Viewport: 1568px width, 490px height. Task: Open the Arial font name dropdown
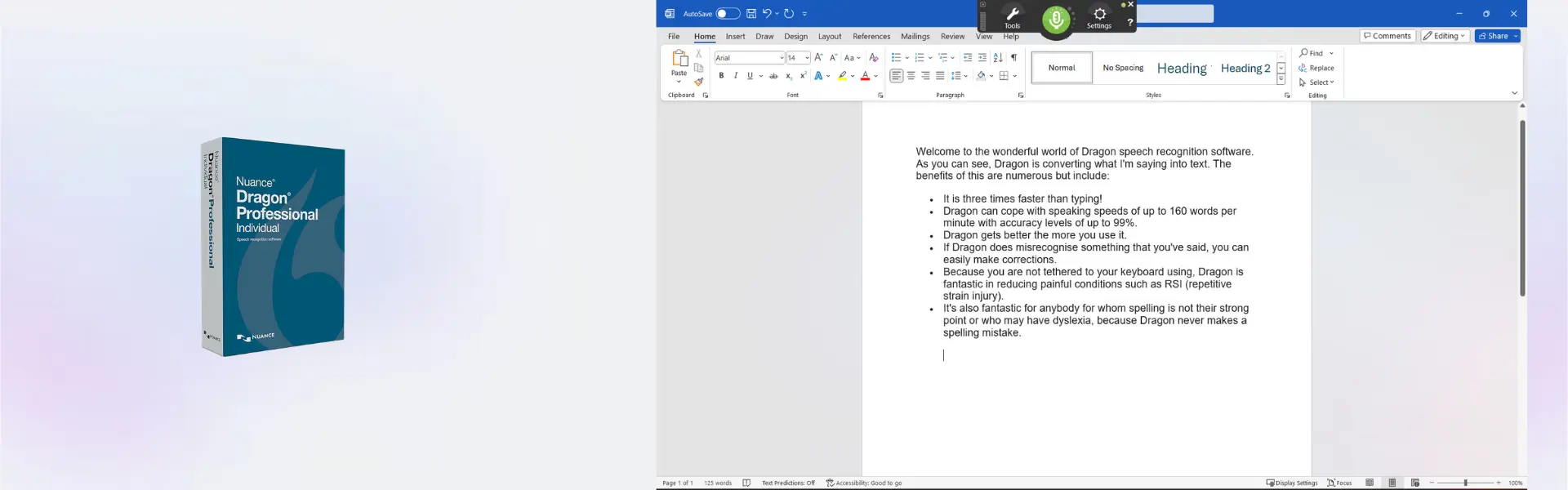[750, 58]
